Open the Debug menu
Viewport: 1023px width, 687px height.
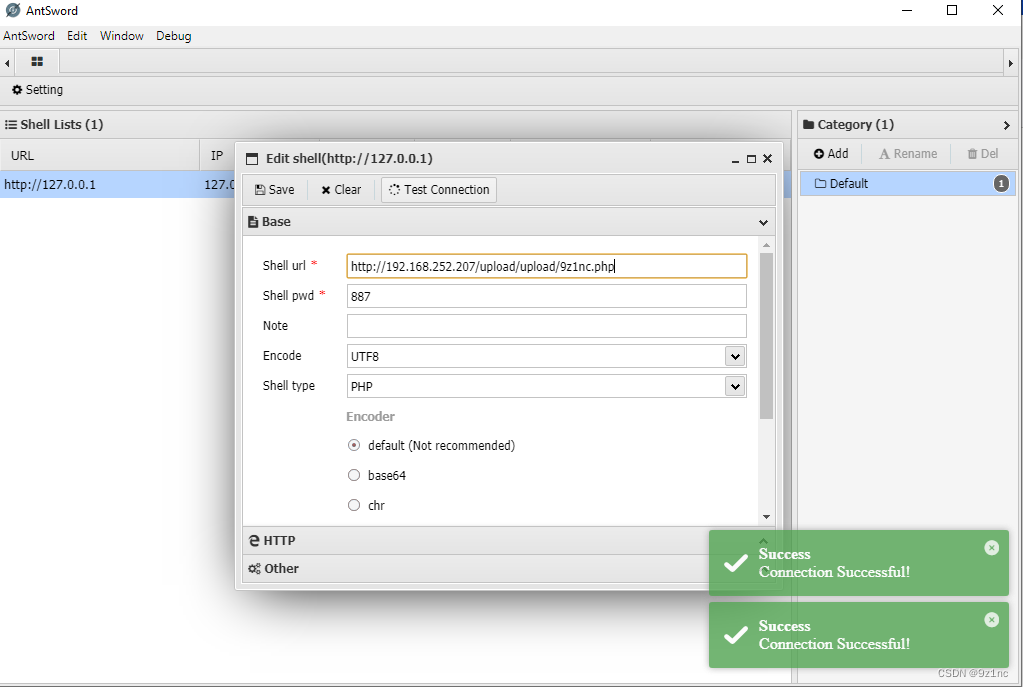point(174,36)
